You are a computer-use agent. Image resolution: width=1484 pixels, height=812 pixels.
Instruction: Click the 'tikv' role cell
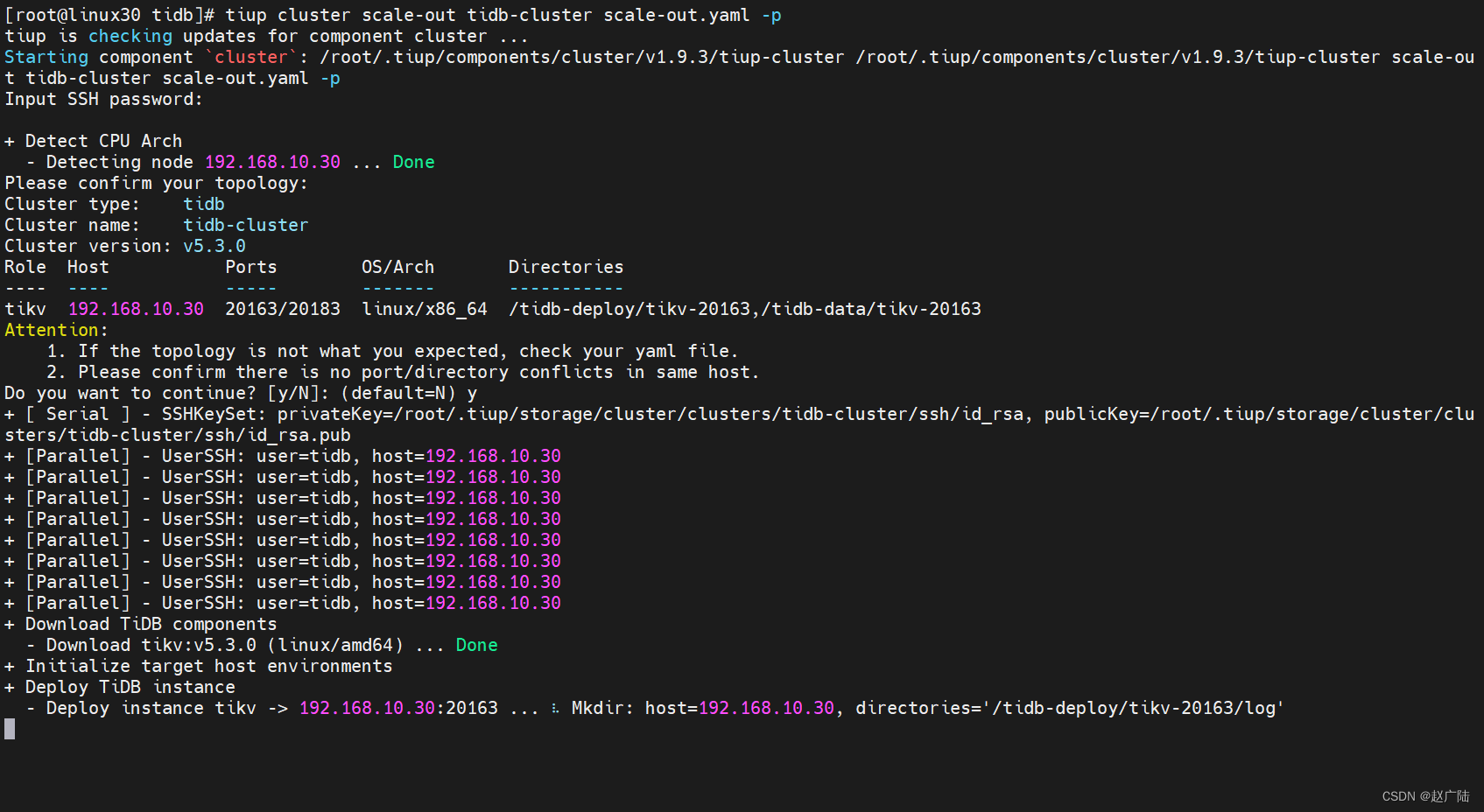pos(25,309)
